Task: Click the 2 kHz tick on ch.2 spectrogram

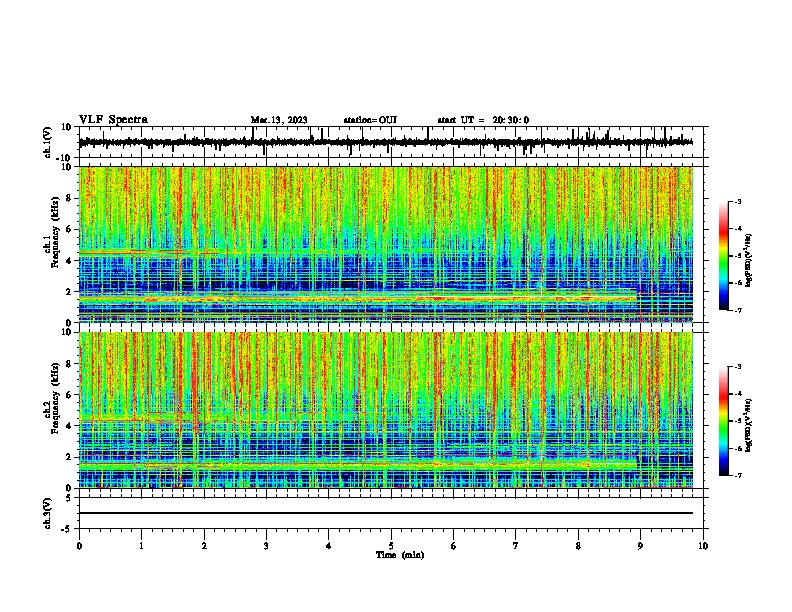Action: click(x=70, y=457)
